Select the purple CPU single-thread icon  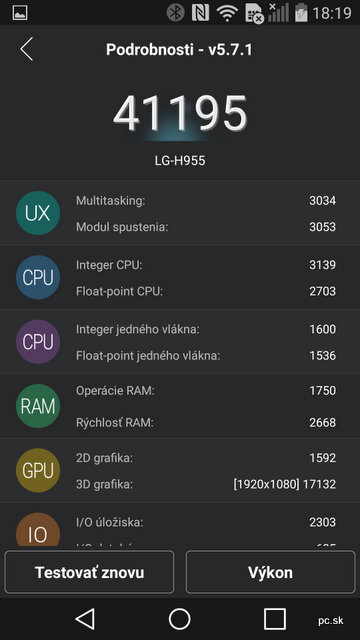click(x=38, y=342)
